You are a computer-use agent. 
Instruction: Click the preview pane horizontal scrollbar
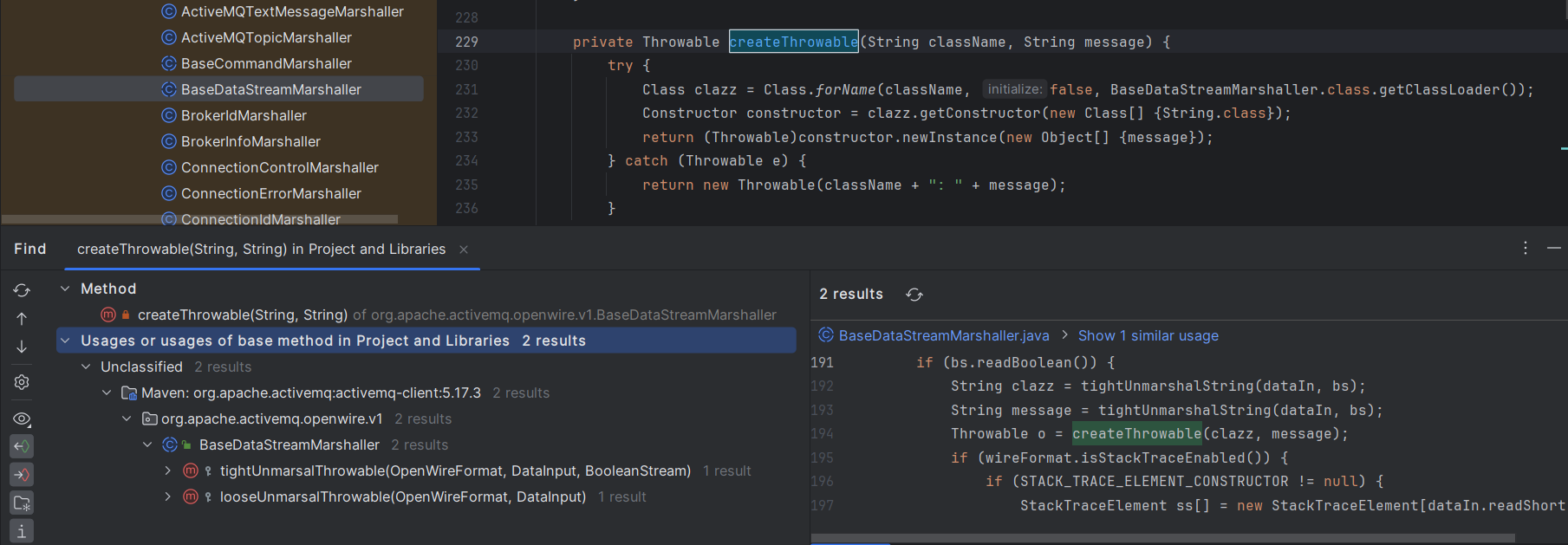(x=1163, y=540)
